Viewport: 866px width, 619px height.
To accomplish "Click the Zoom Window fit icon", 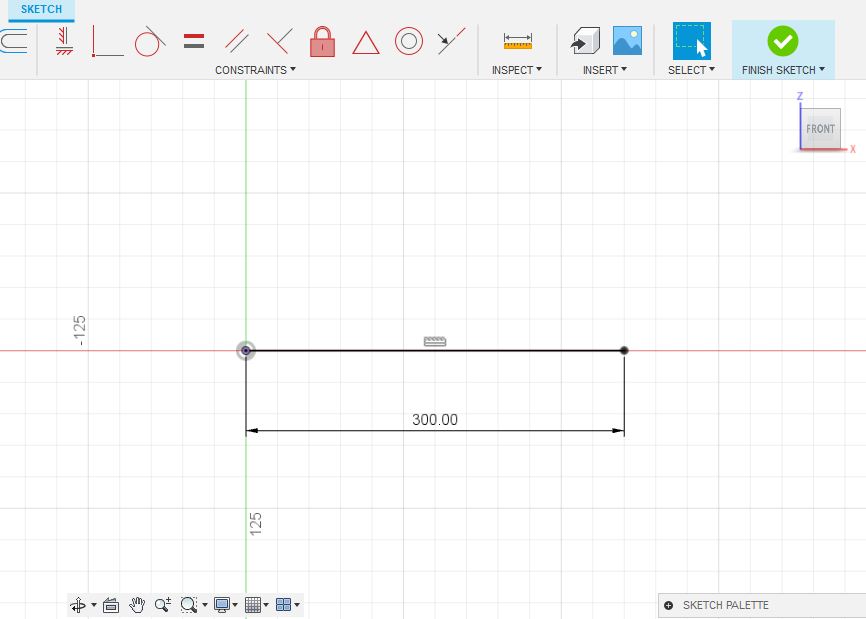I will pyautogui.click(x=189, y=605).
